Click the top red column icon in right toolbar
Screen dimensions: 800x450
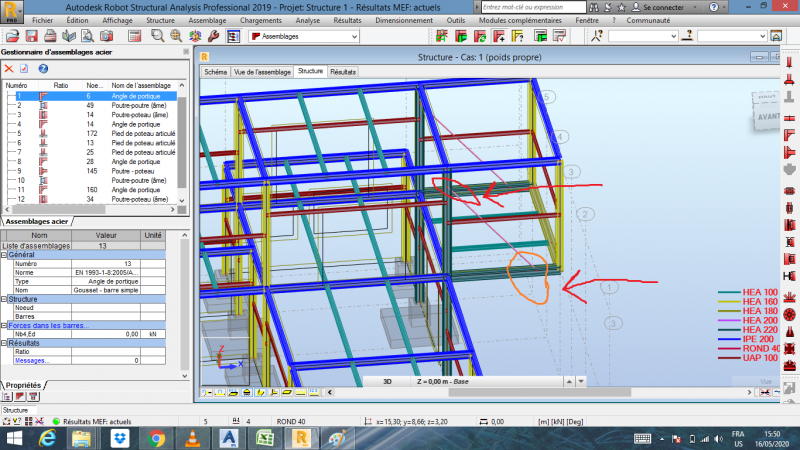tap(789, 62)
